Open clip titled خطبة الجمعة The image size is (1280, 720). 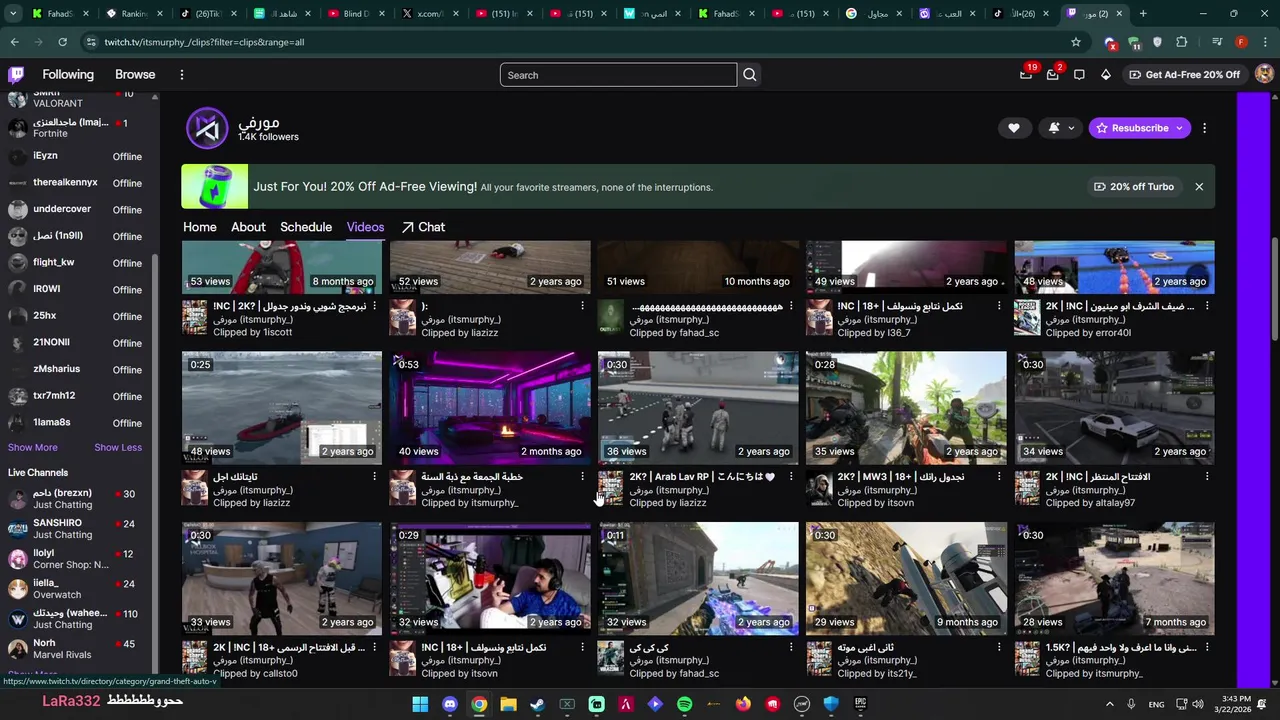click(x=472, y=477)
